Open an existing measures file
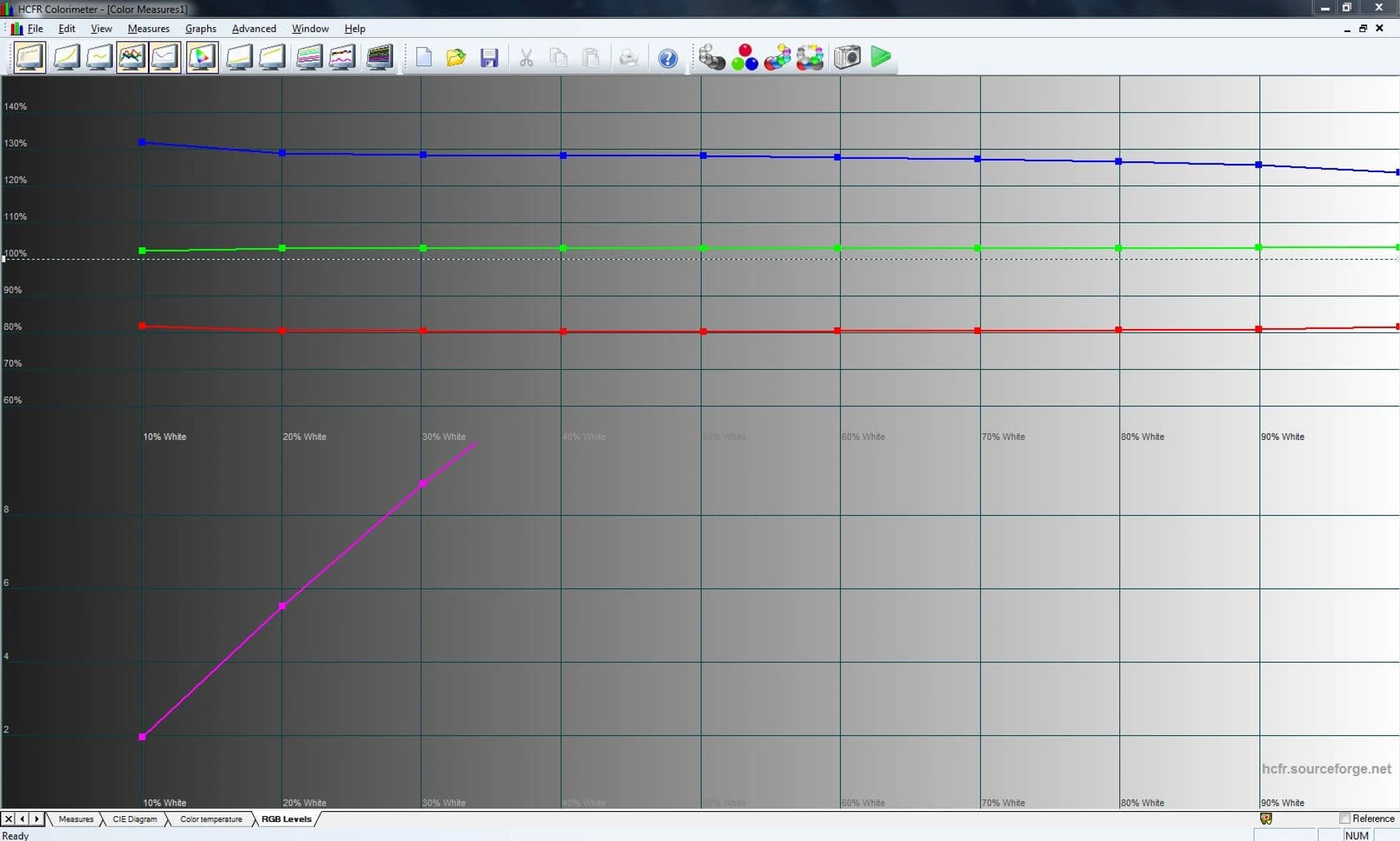The height and width of the screenshot is (841, 1400). (x=456, y=57)
